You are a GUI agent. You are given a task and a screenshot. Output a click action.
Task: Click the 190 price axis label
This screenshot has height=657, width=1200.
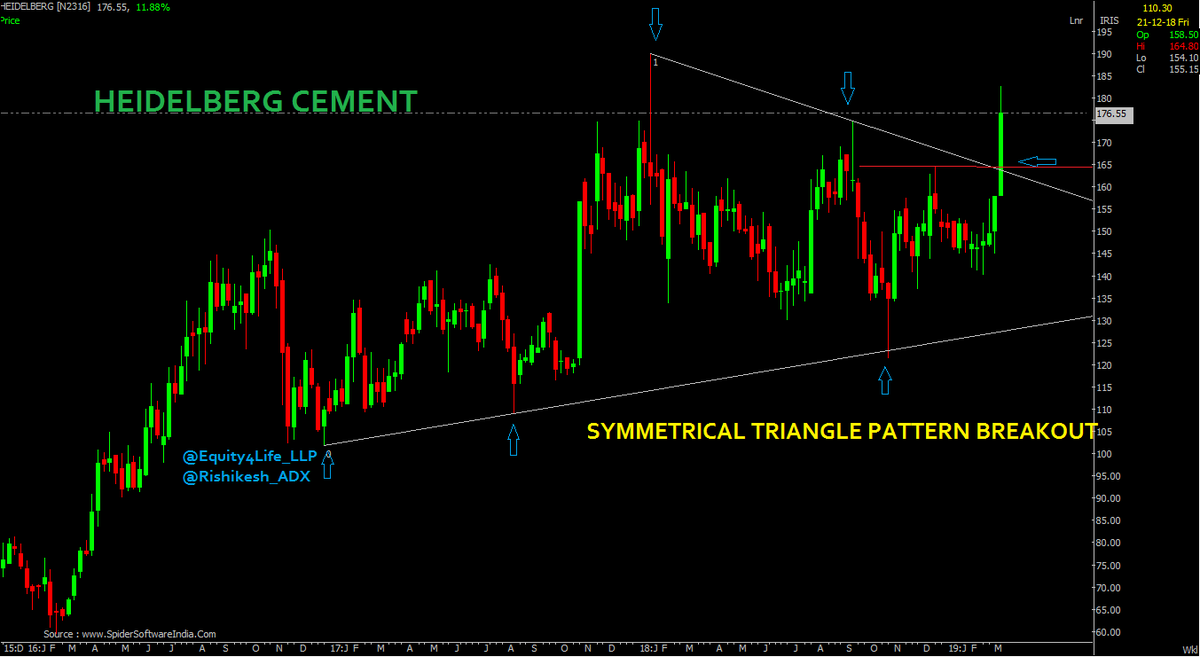pos(1105,54)
